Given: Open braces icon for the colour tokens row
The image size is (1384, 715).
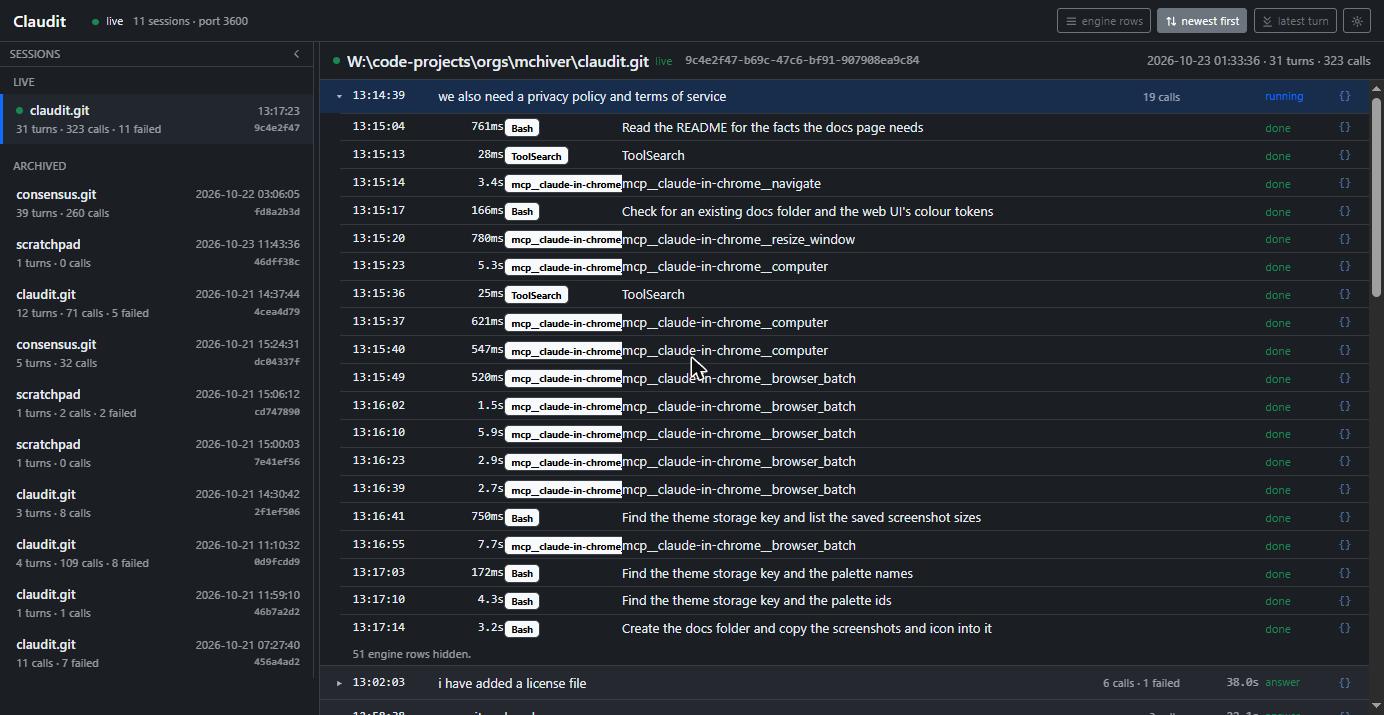Looking at the screenshot, I should [1344, 212].
